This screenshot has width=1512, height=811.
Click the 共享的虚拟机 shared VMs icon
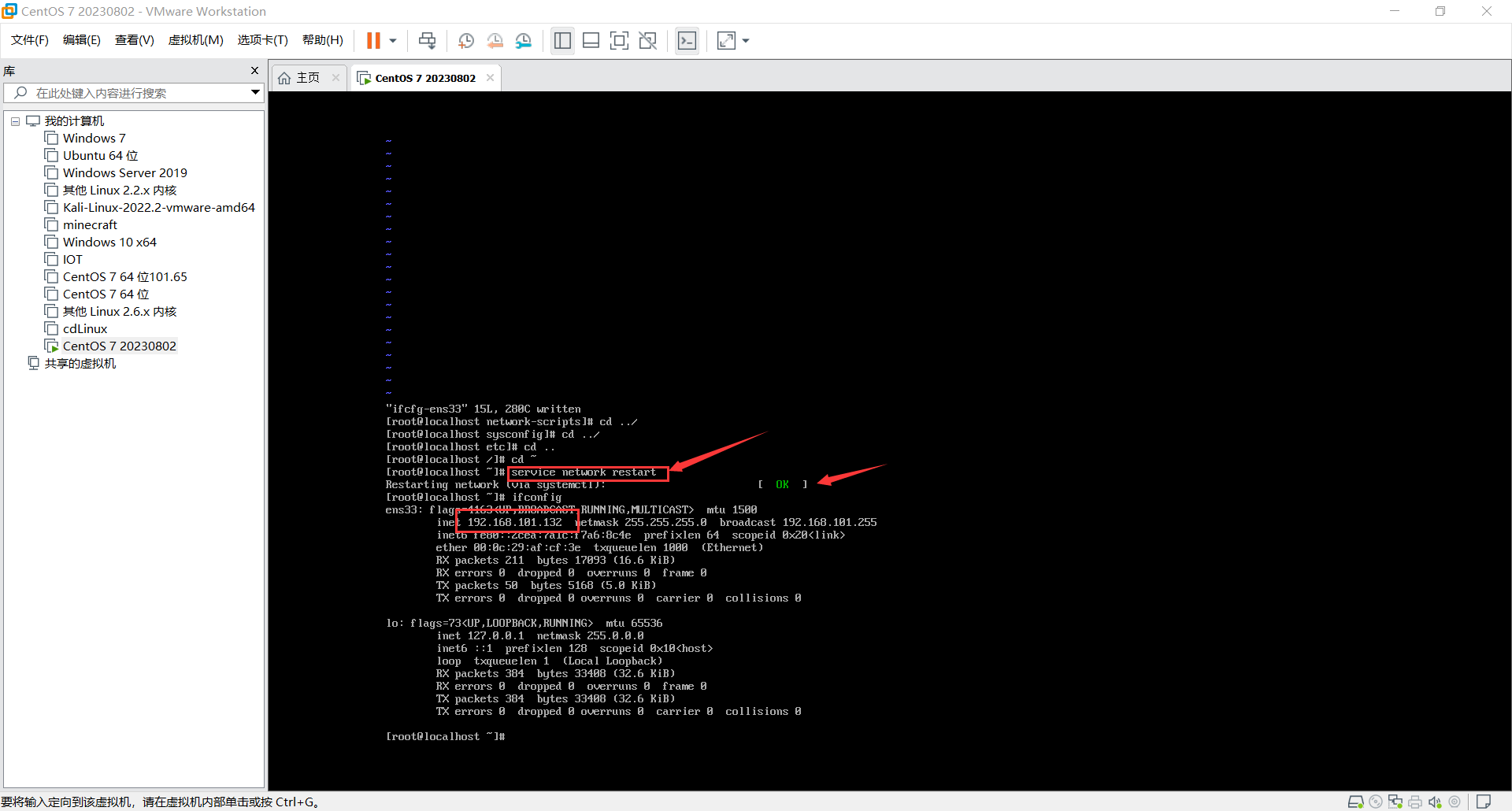pos(33,363)
